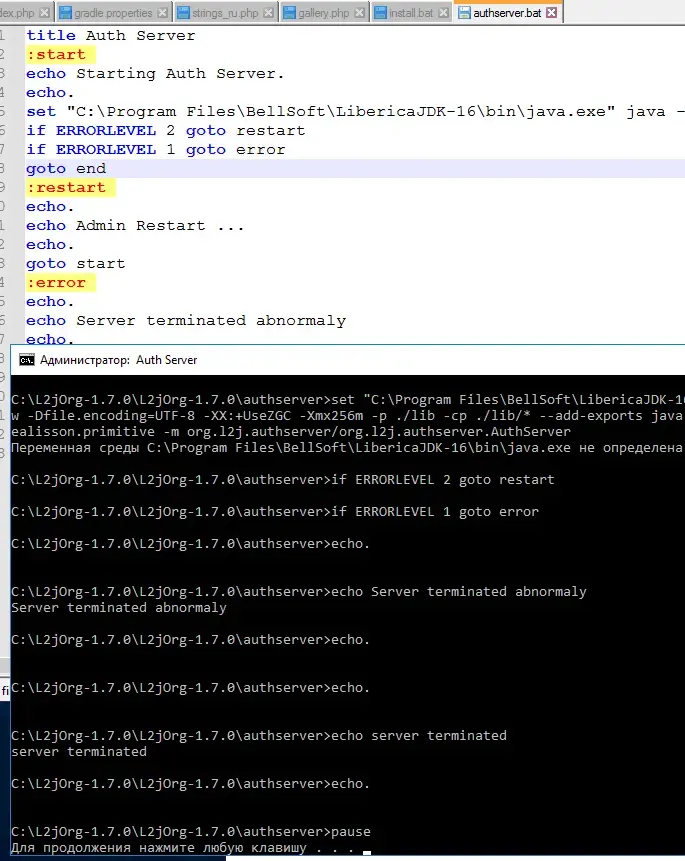Switch to the gradle.properties tab
This screenshot has height=861, width=685.
pyautogui.click(x=113, y=13)
